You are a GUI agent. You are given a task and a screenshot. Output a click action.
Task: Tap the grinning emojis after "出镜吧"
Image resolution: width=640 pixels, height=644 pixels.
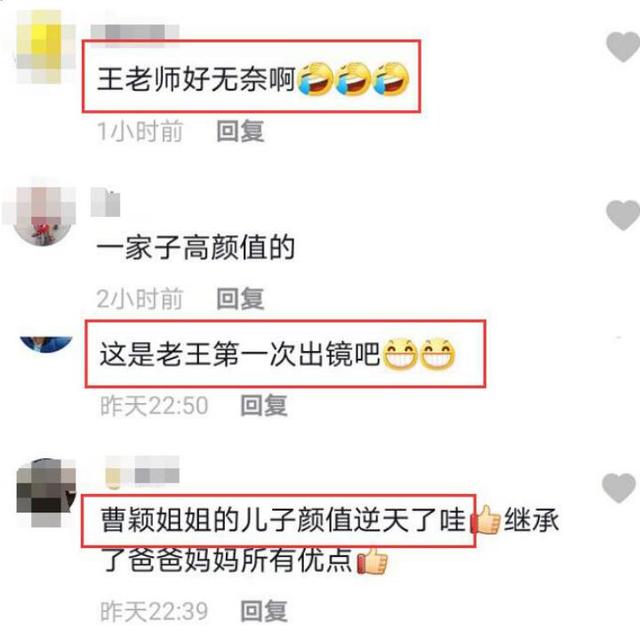pos(418,354)
